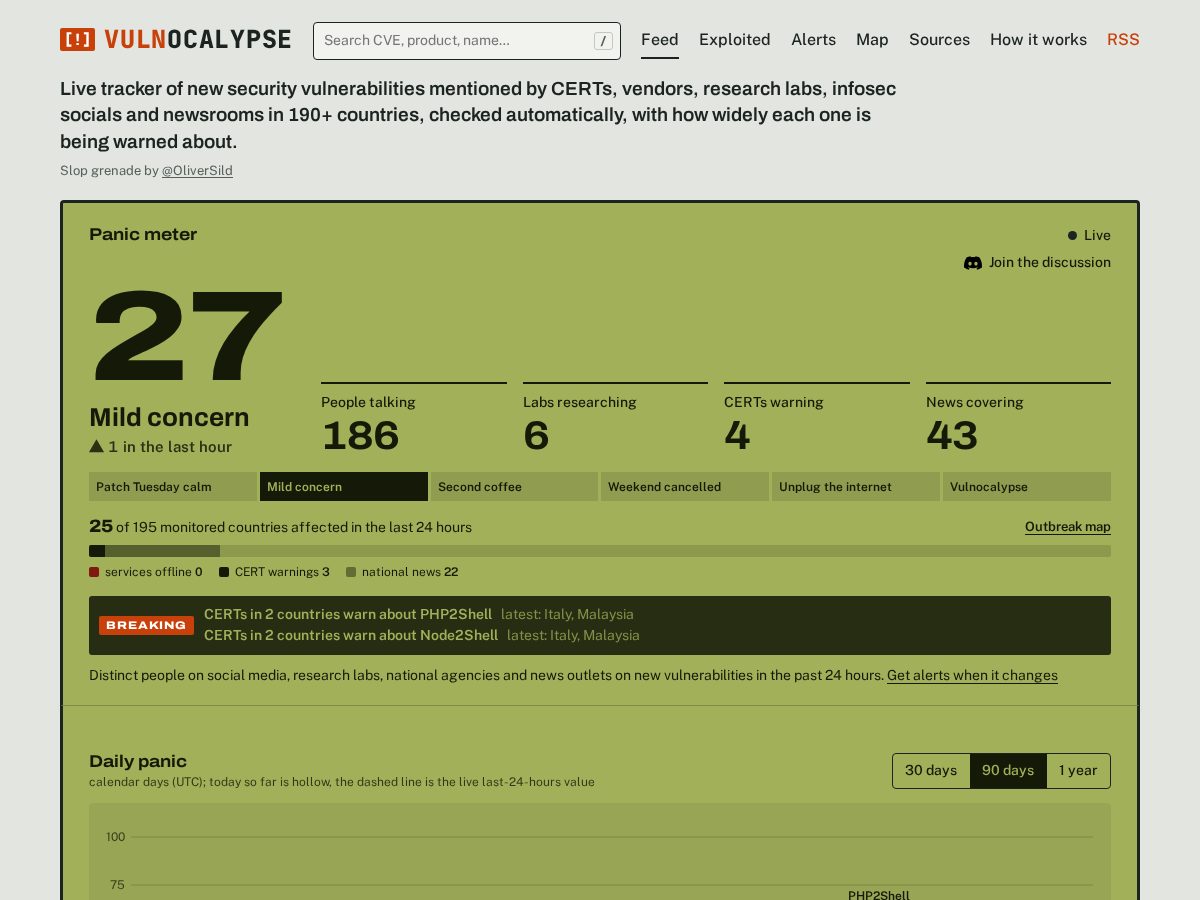The height and width of the screenshot is (900, 1200).
Task: Click the BREAKING badge
Action: click(x=146, y=625)
